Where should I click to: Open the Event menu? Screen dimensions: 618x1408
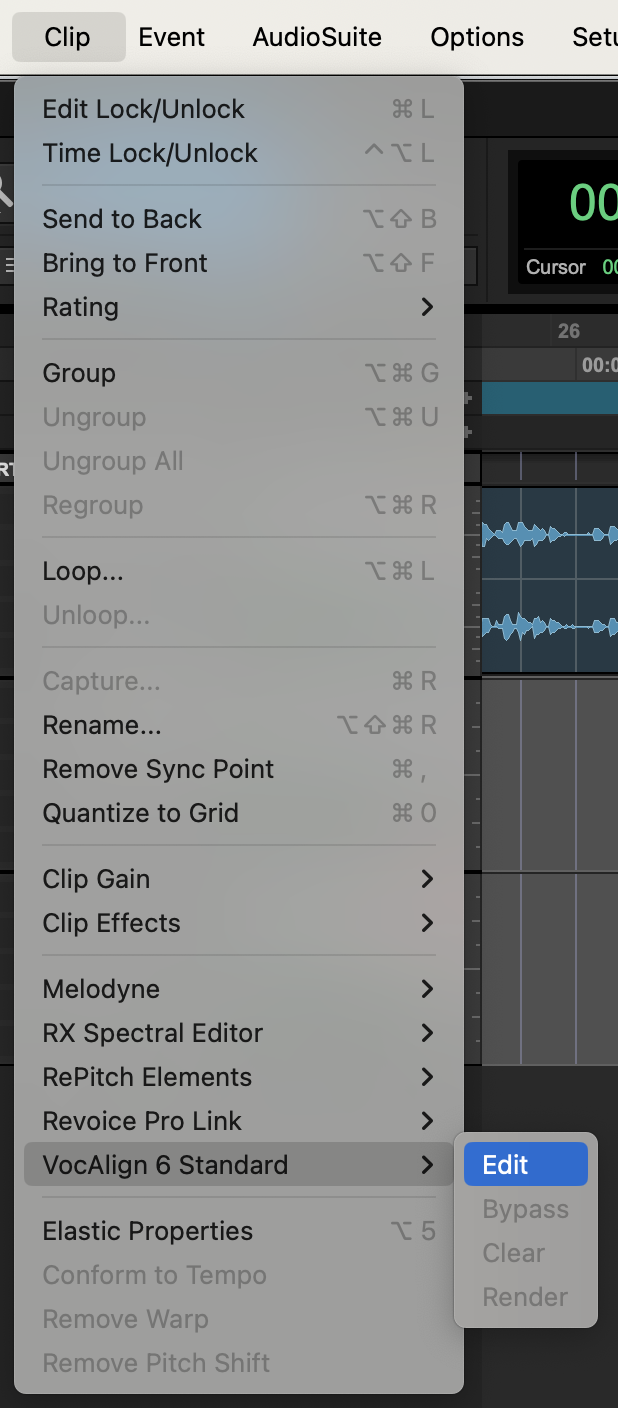tap(172, 37)
